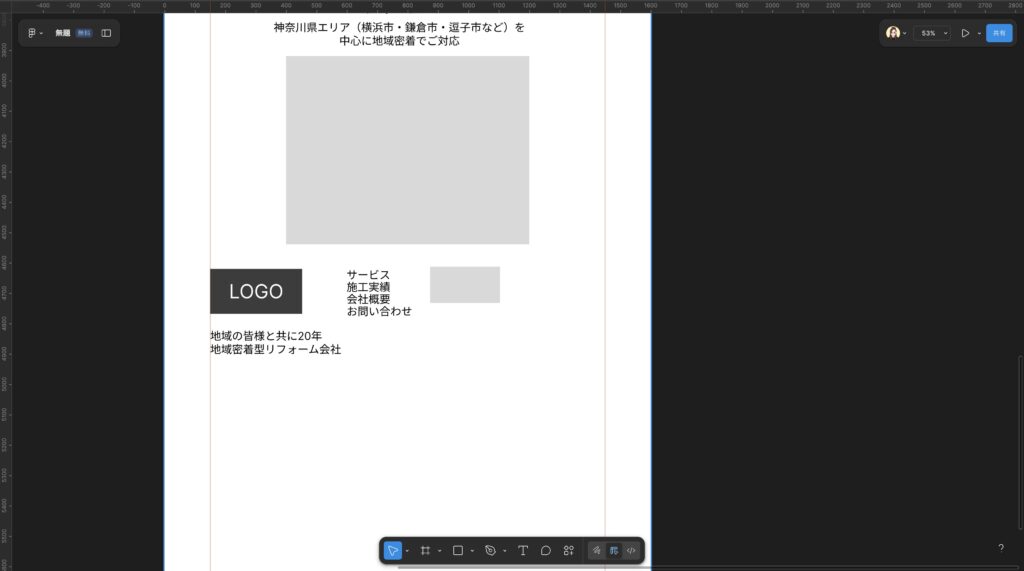The image size is (1024, 571).
Task: Click the 無題 file name
Action: tap(62, 33)
